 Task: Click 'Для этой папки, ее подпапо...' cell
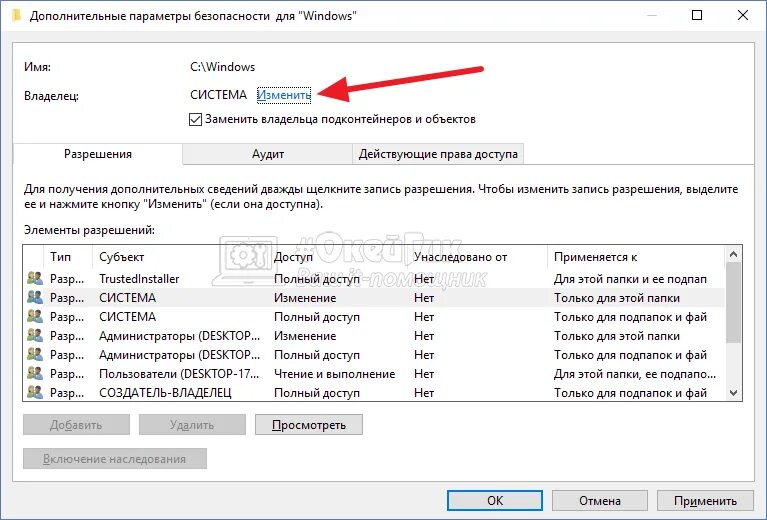635,374
